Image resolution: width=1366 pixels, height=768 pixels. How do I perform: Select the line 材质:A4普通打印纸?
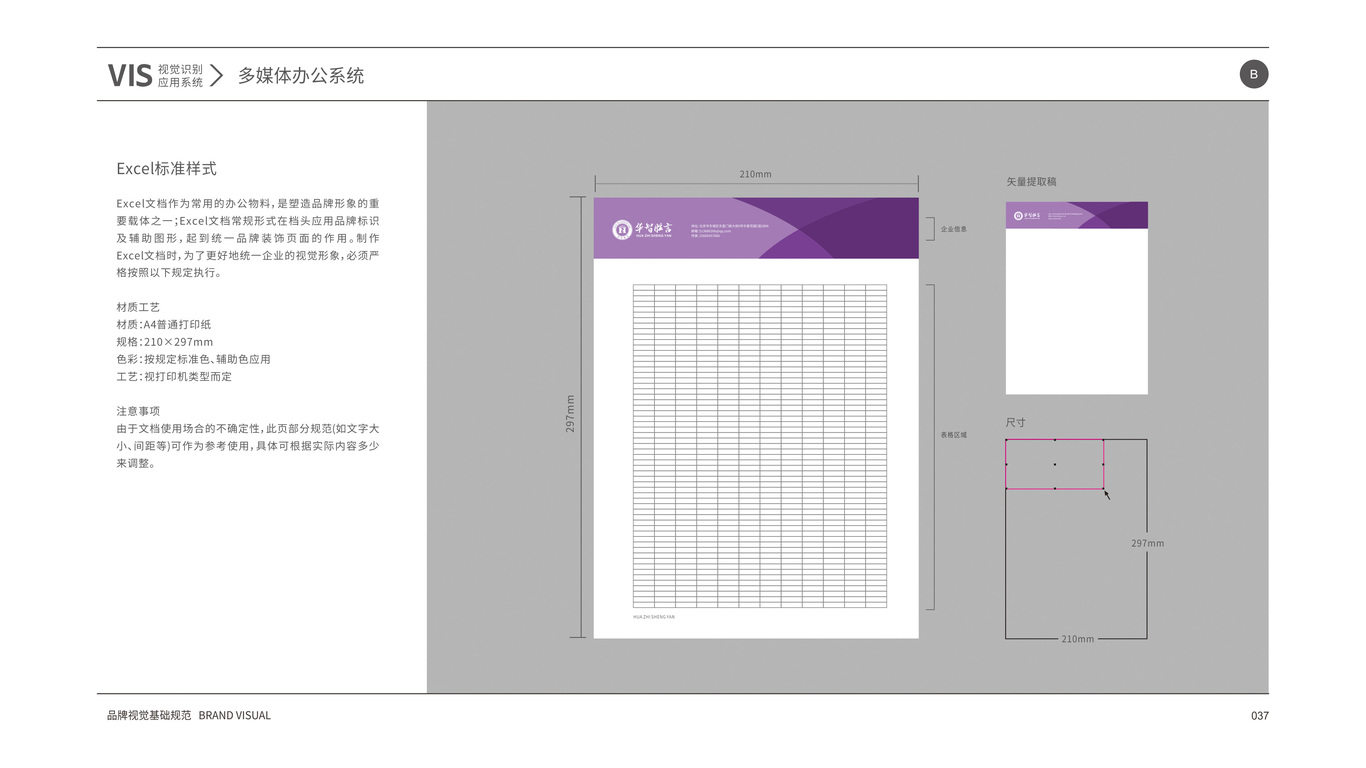coord(164,324)
